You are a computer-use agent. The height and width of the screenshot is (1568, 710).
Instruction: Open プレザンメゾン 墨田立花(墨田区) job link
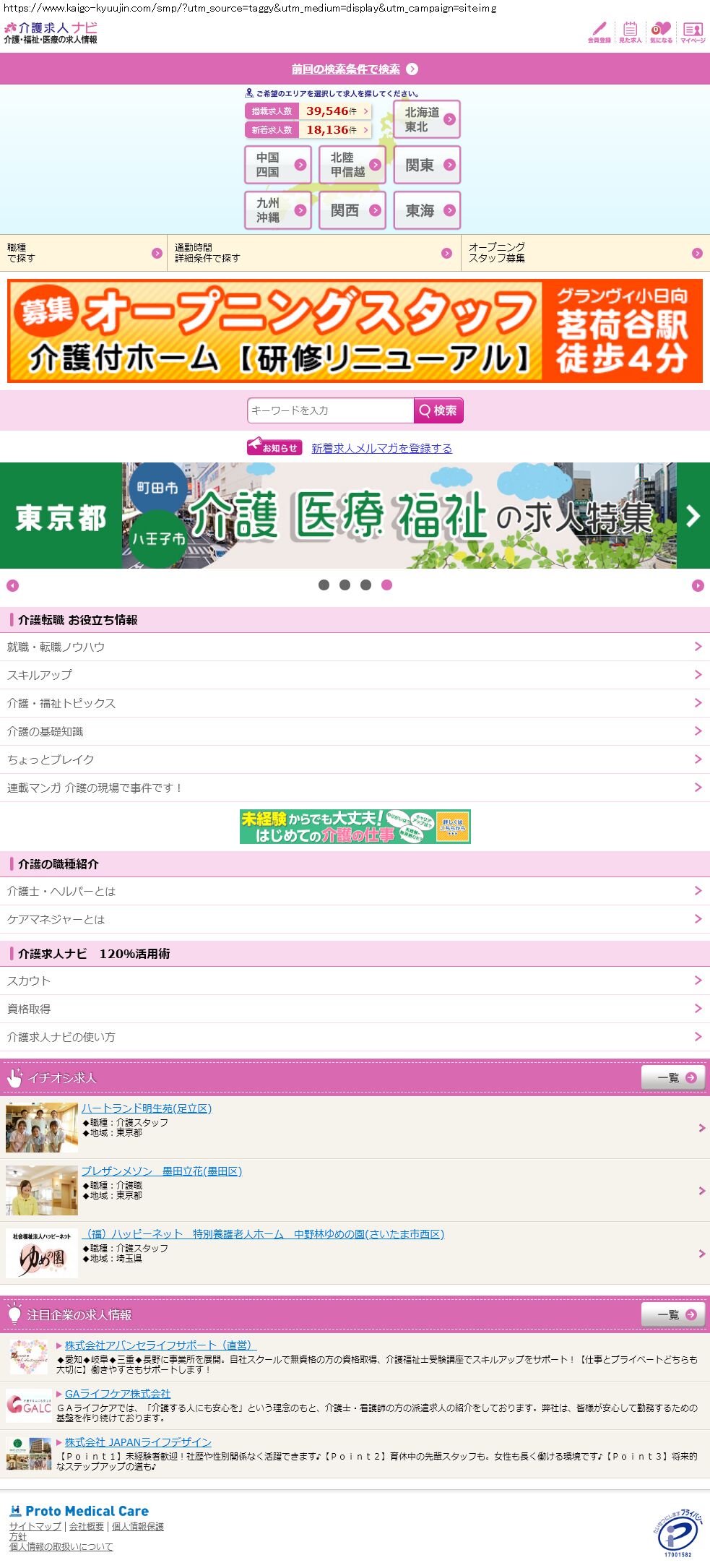click(162, 1171)
